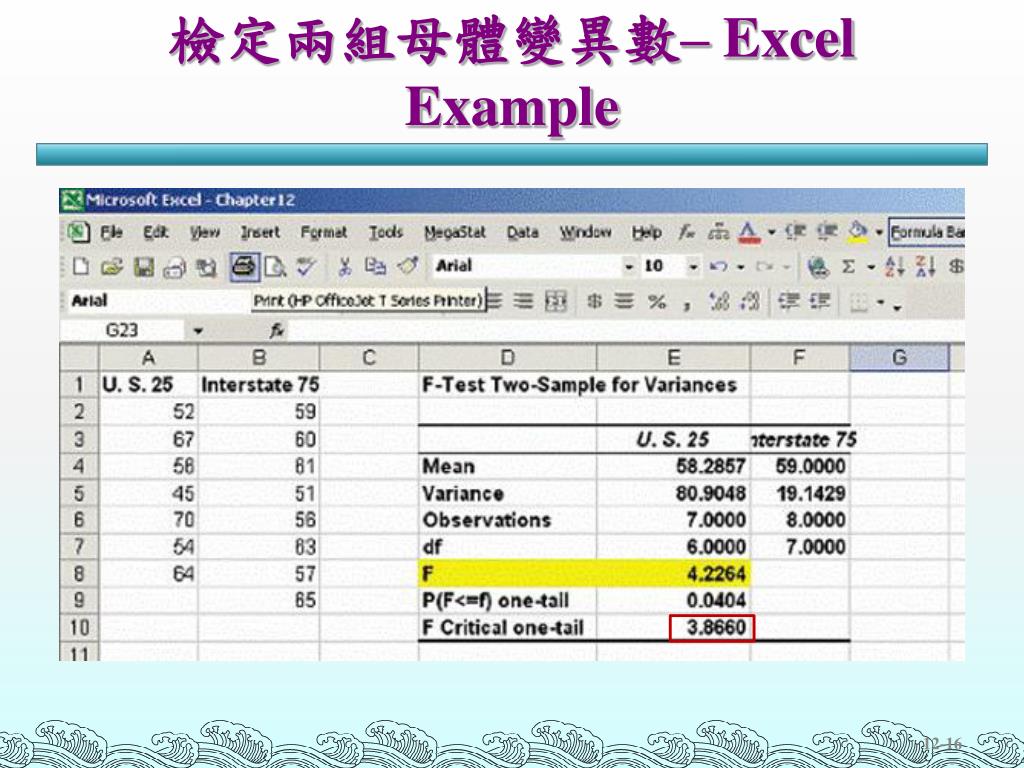Select column E header
The image size is (1024, 768).
[673, 358]
